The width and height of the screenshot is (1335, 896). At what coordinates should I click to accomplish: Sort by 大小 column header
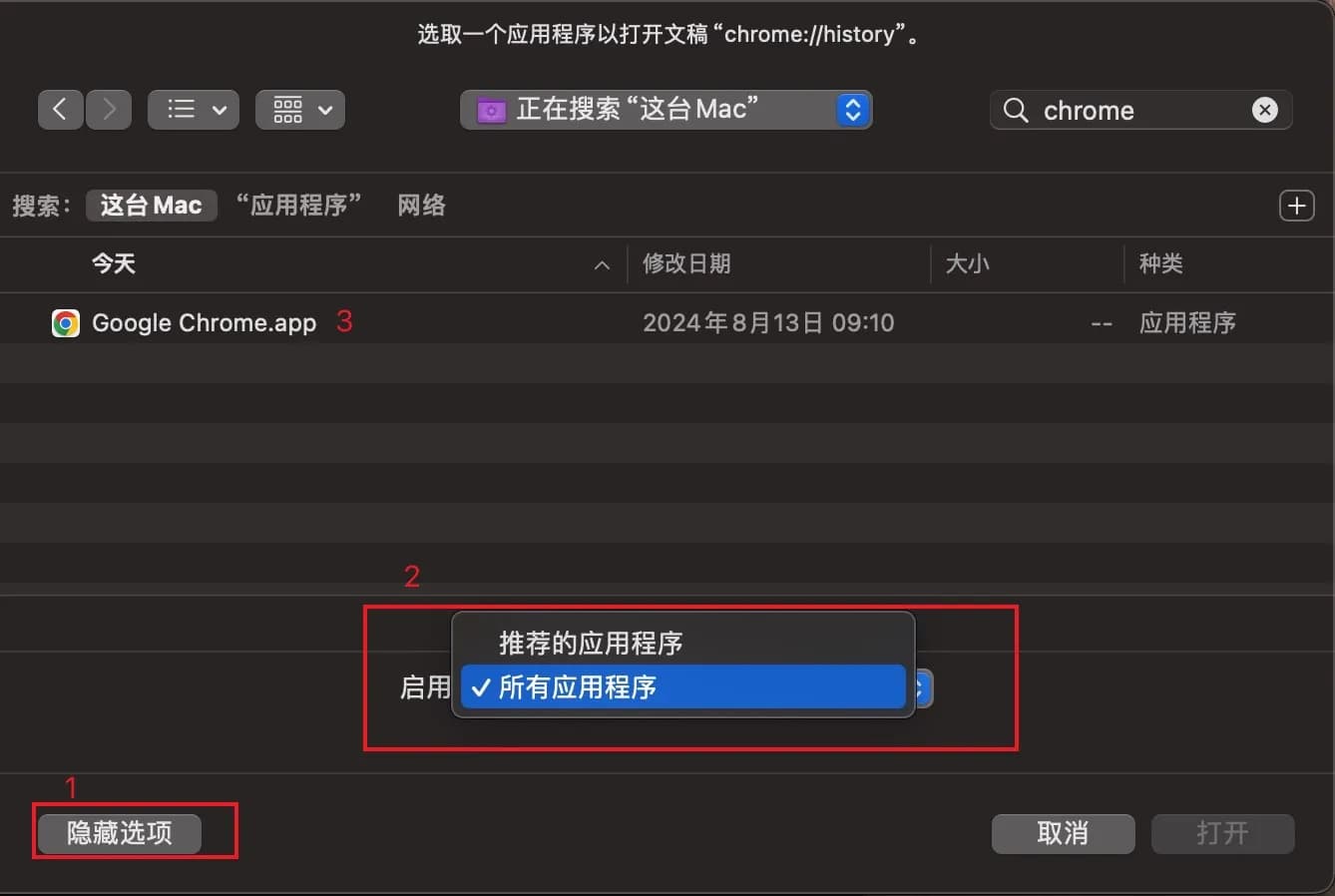[x=967, y=263]
